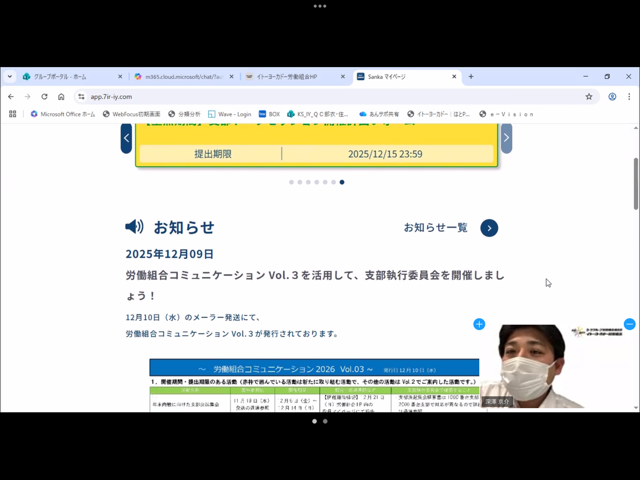
Task: Switch to the グループポータル・ホーム tab
Action: click(65, 76)
